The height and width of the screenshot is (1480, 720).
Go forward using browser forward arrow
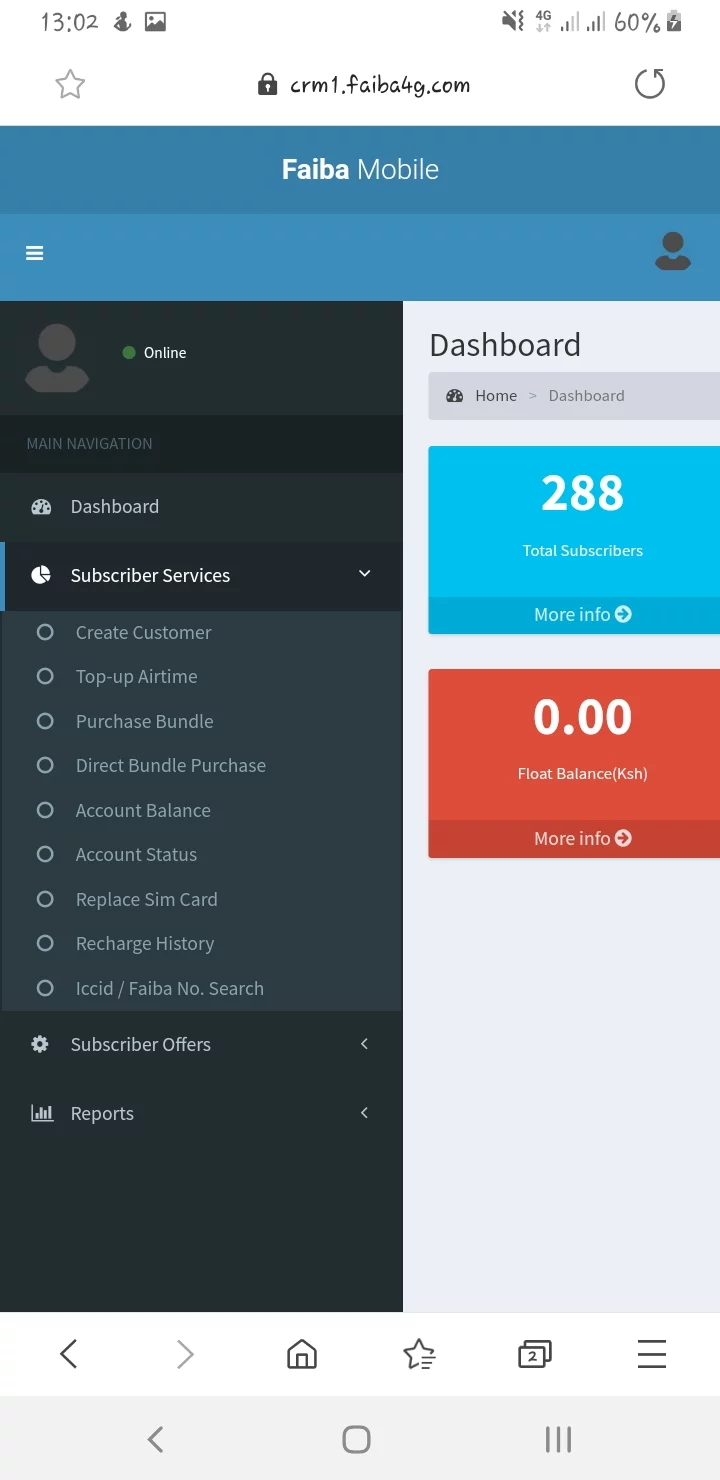185,1354
